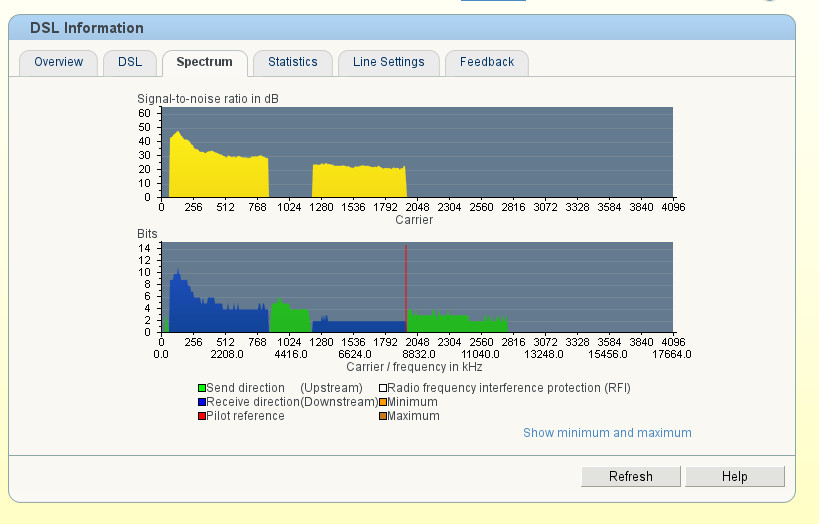Select the Spectrum tab

point(204,62)
